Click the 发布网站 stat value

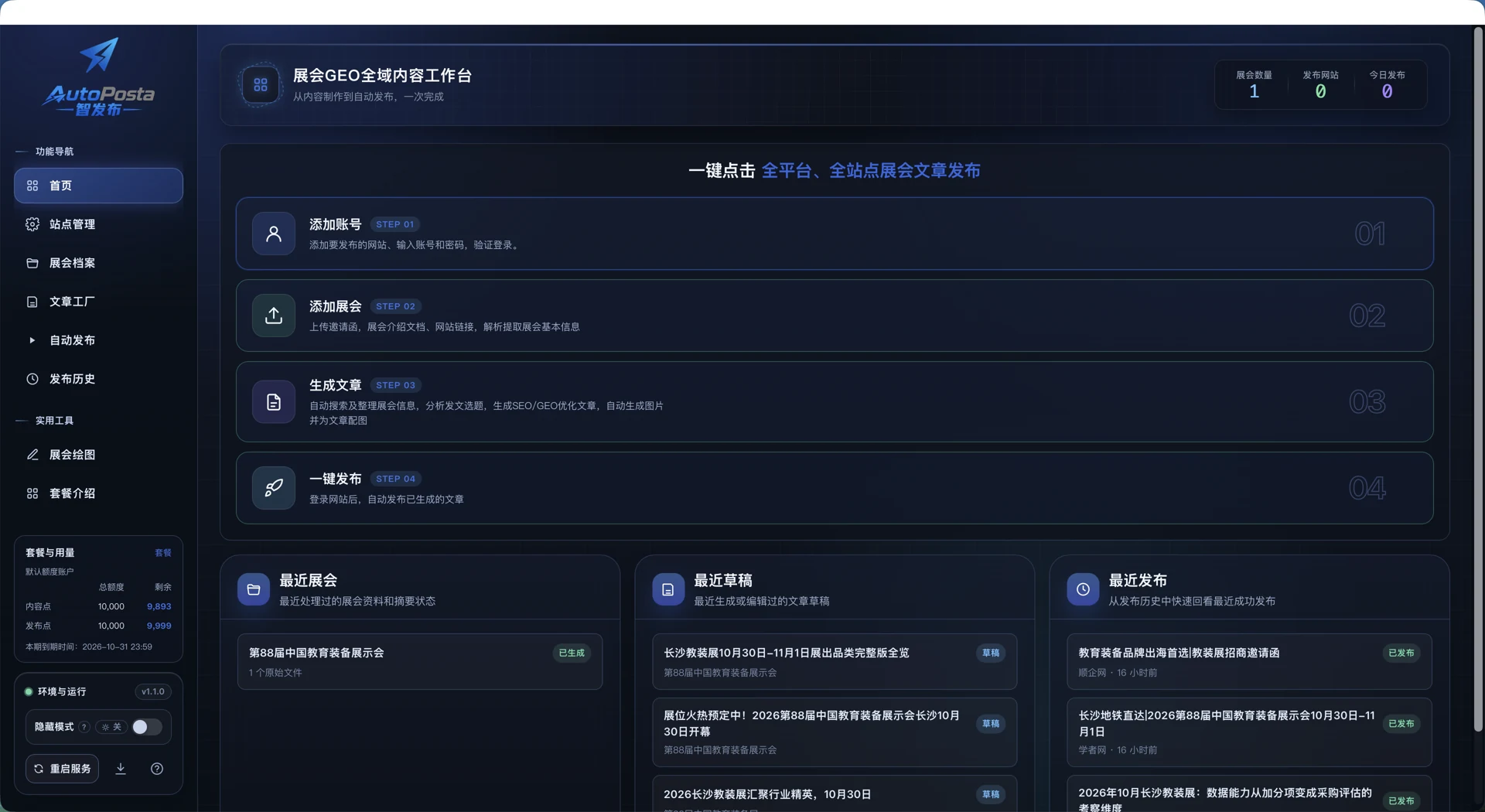click(1320, 91)
